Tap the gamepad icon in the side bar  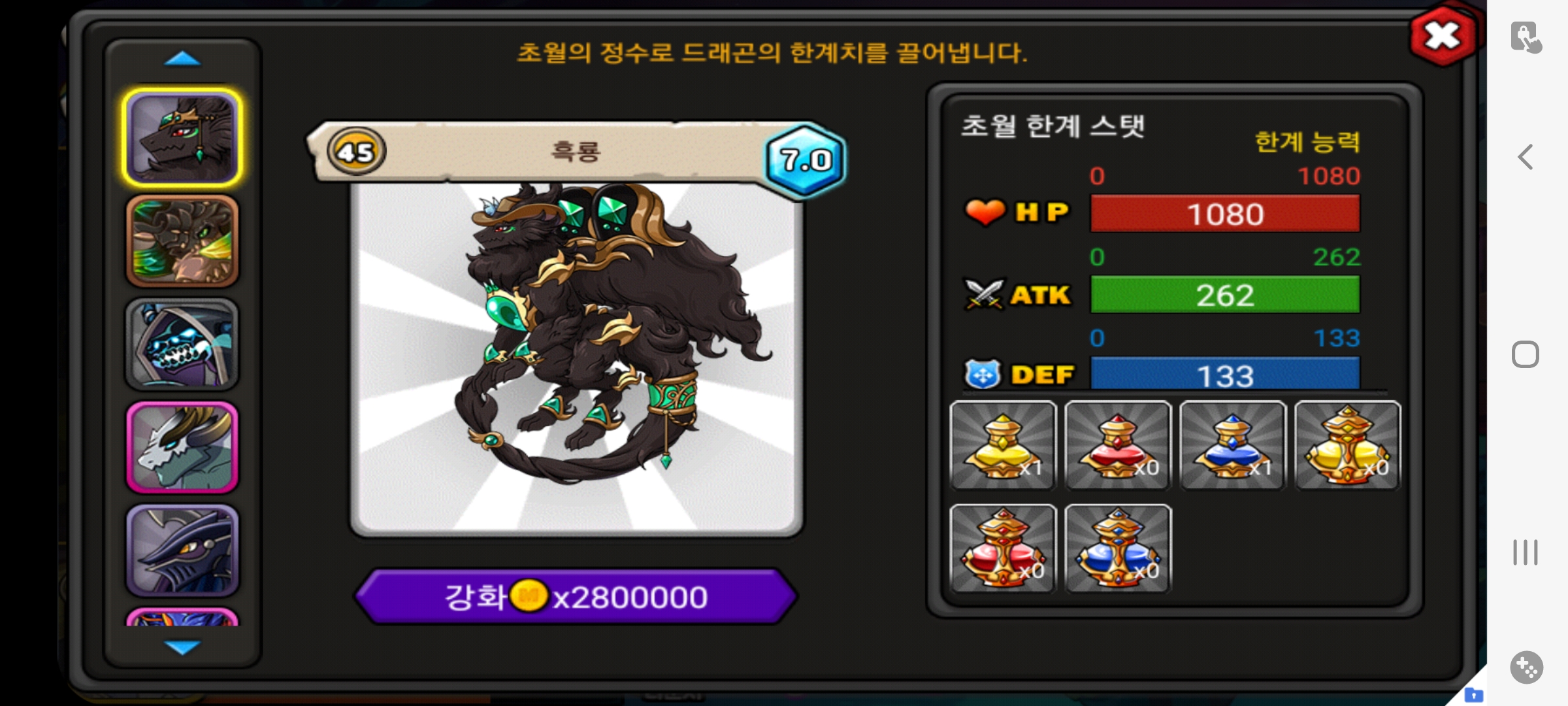tap(1526, 667)
